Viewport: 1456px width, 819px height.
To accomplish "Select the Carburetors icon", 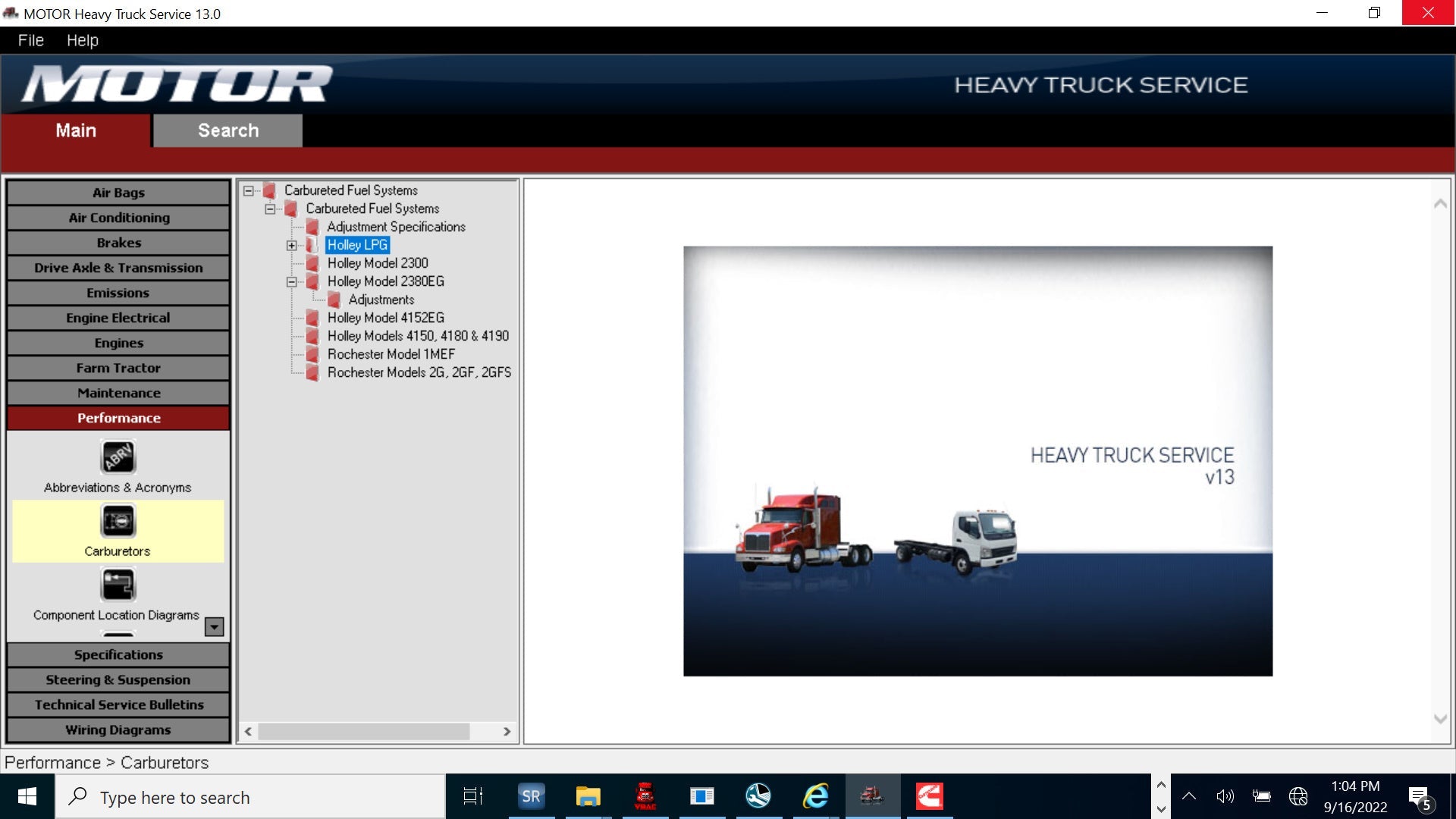I will coord(118,521).
